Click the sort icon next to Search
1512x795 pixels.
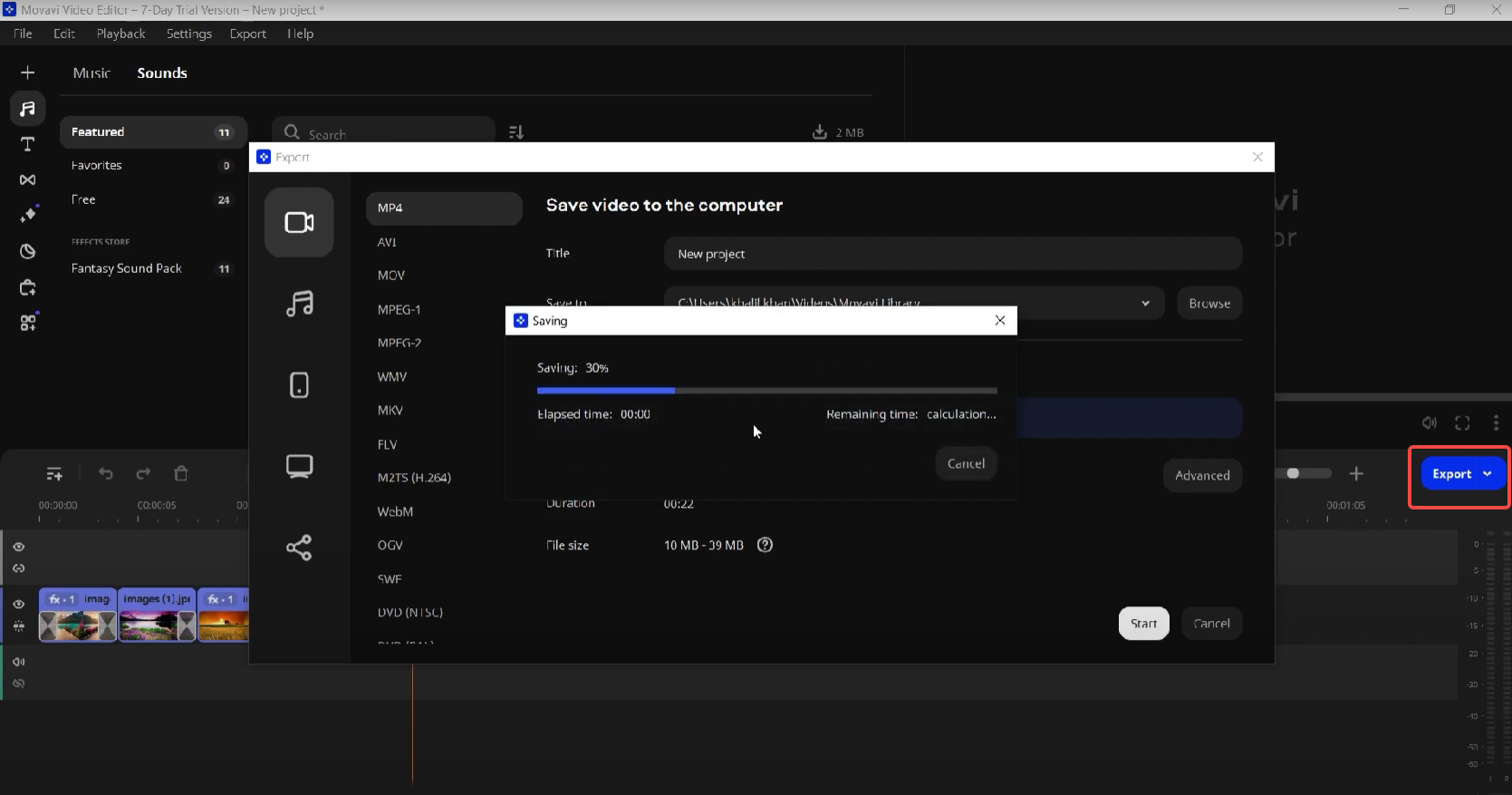click(x=516, y=132)
